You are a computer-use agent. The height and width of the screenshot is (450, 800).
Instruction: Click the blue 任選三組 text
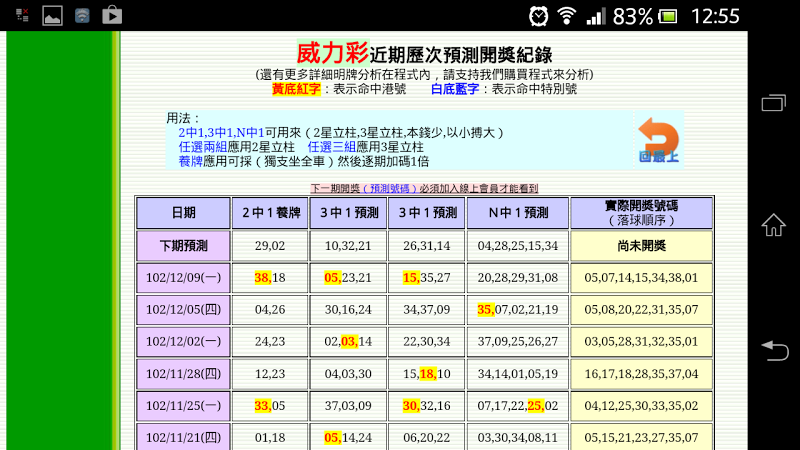[332, 147]
